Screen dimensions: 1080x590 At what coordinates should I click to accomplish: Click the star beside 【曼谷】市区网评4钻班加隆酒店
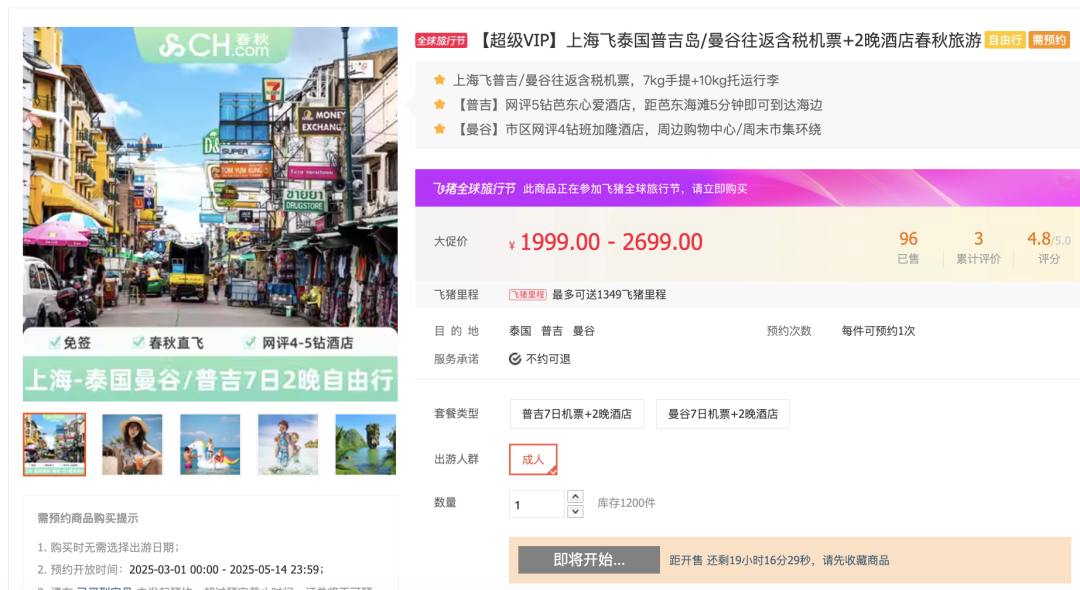[x=439, y=129]
